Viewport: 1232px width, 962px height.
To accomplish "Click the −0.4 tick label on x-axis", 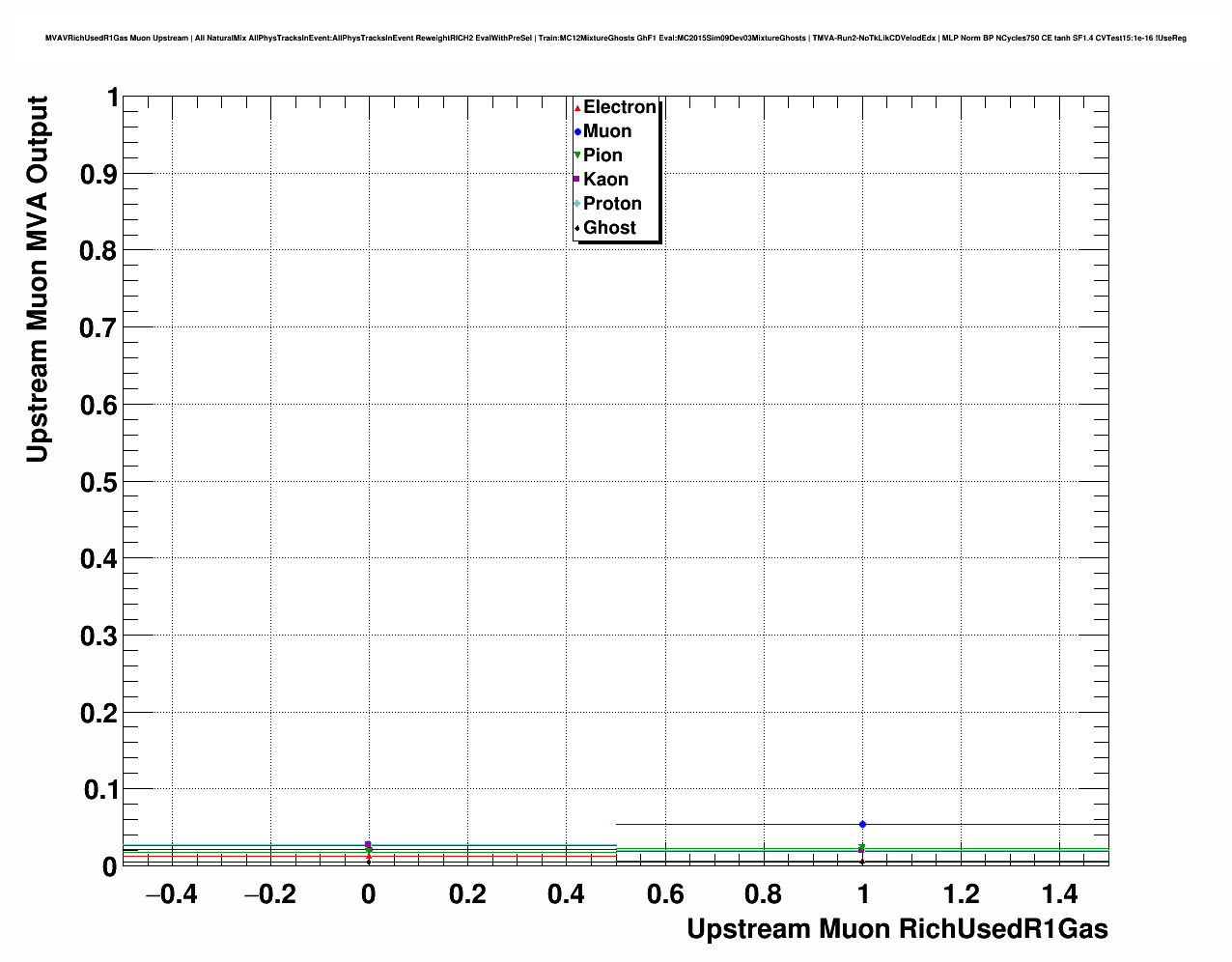I will (x=171, y=894).
